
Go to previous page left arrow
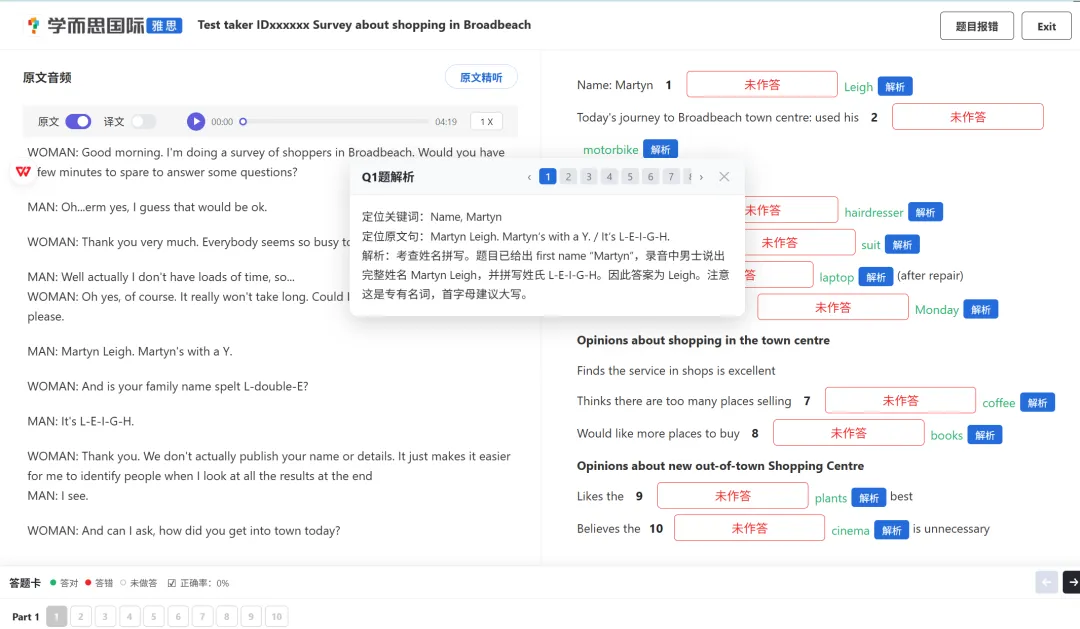point(1046,582)
